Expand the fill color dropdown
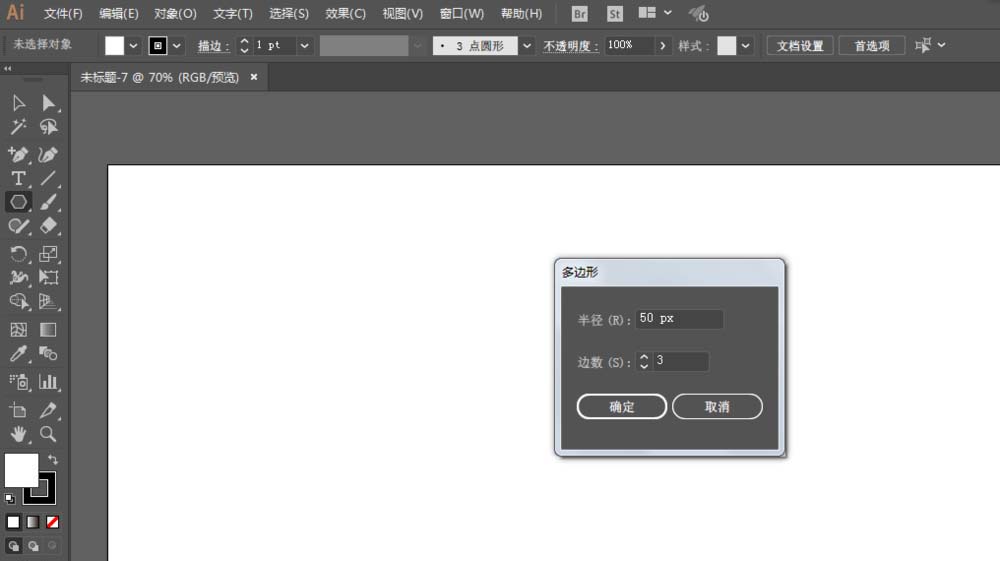Screen dimensions: 1000x561 pos(133,46)
